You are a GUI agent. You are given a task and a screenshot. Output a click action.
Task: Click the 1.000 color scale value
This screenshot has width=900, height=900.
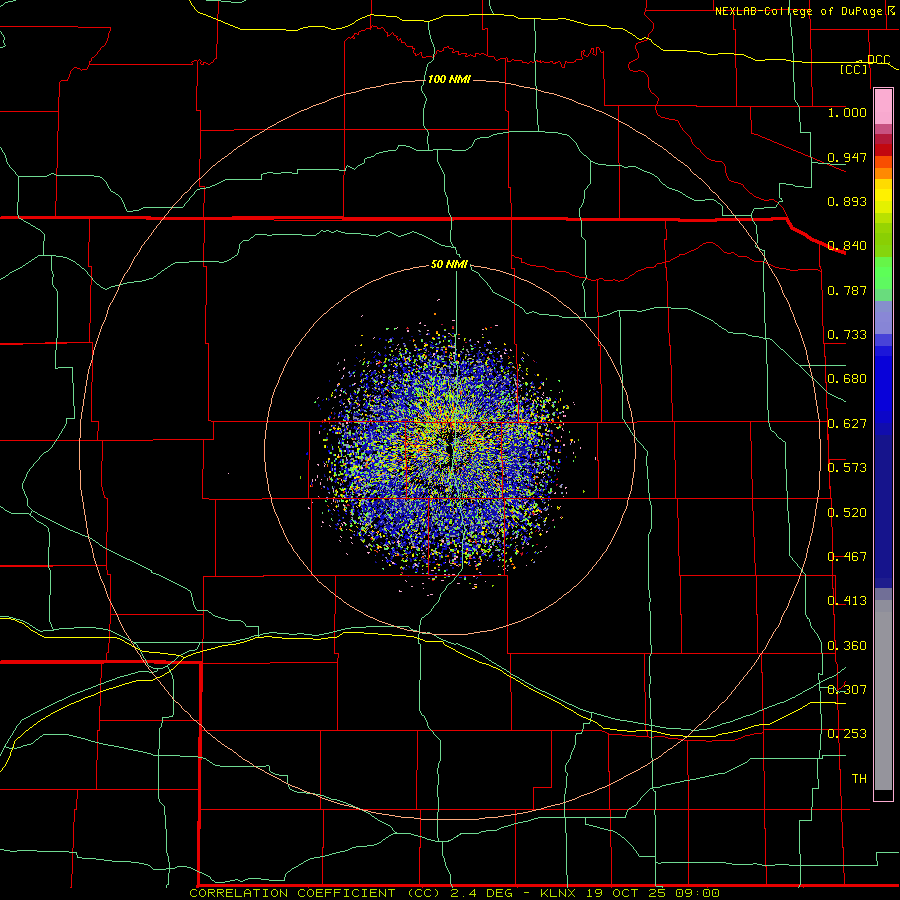click(847, 112)
